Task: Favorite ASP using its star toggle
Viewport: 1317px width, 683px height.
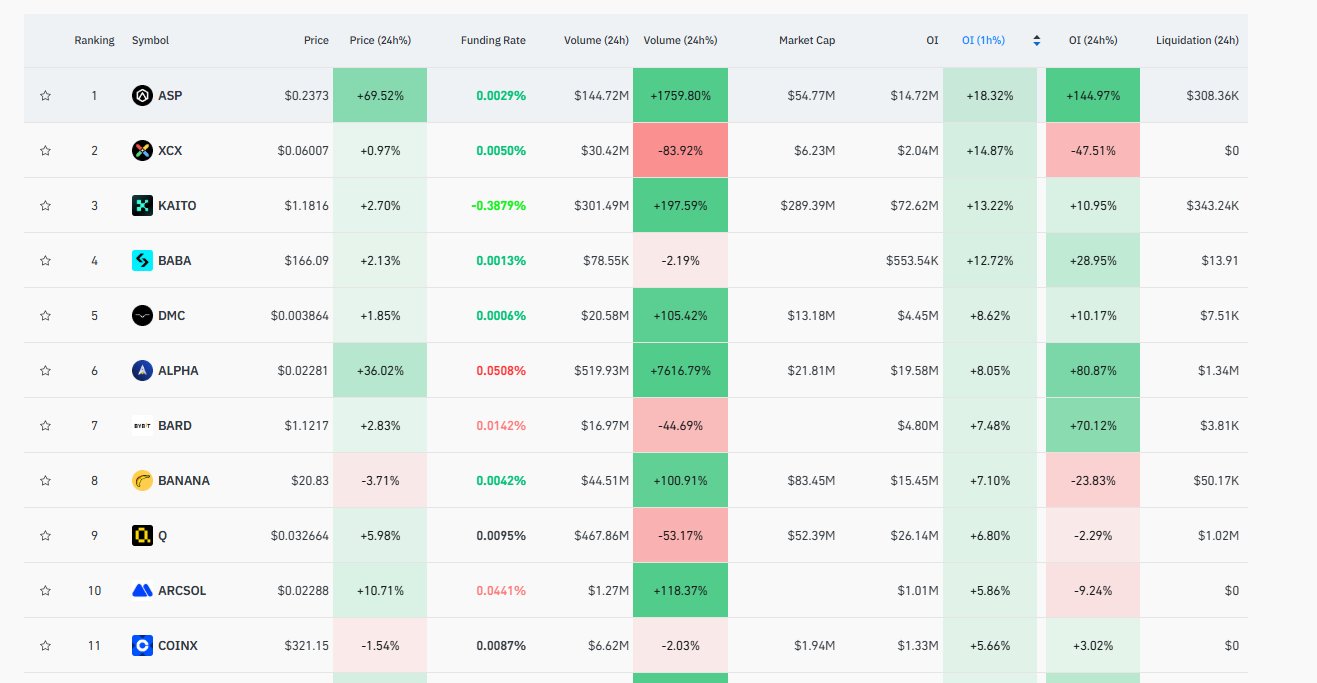Action: tap(45, 96)
